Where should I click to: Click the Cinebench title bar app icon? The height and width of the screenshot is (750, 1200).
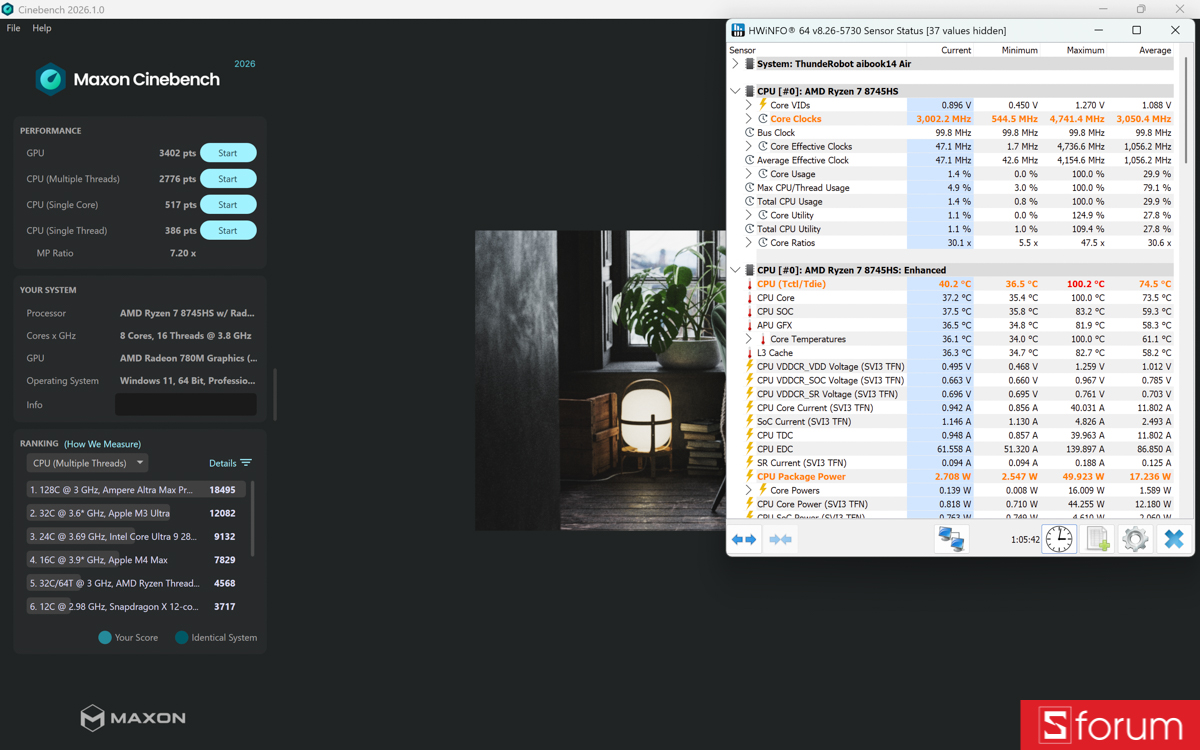pyautogui.click(x=8, y=9)
